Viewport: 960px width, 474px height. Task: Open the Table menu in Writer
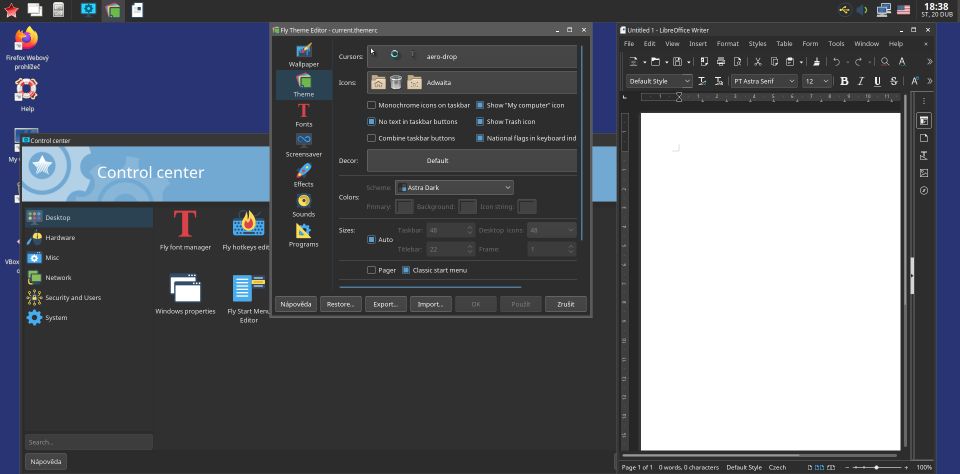coord(784,44)
